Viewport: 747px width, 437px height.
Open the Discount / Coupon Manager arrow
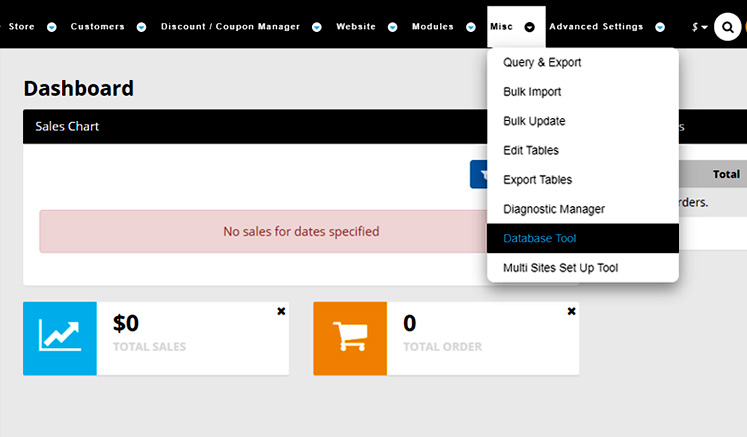tap(317, 27)
